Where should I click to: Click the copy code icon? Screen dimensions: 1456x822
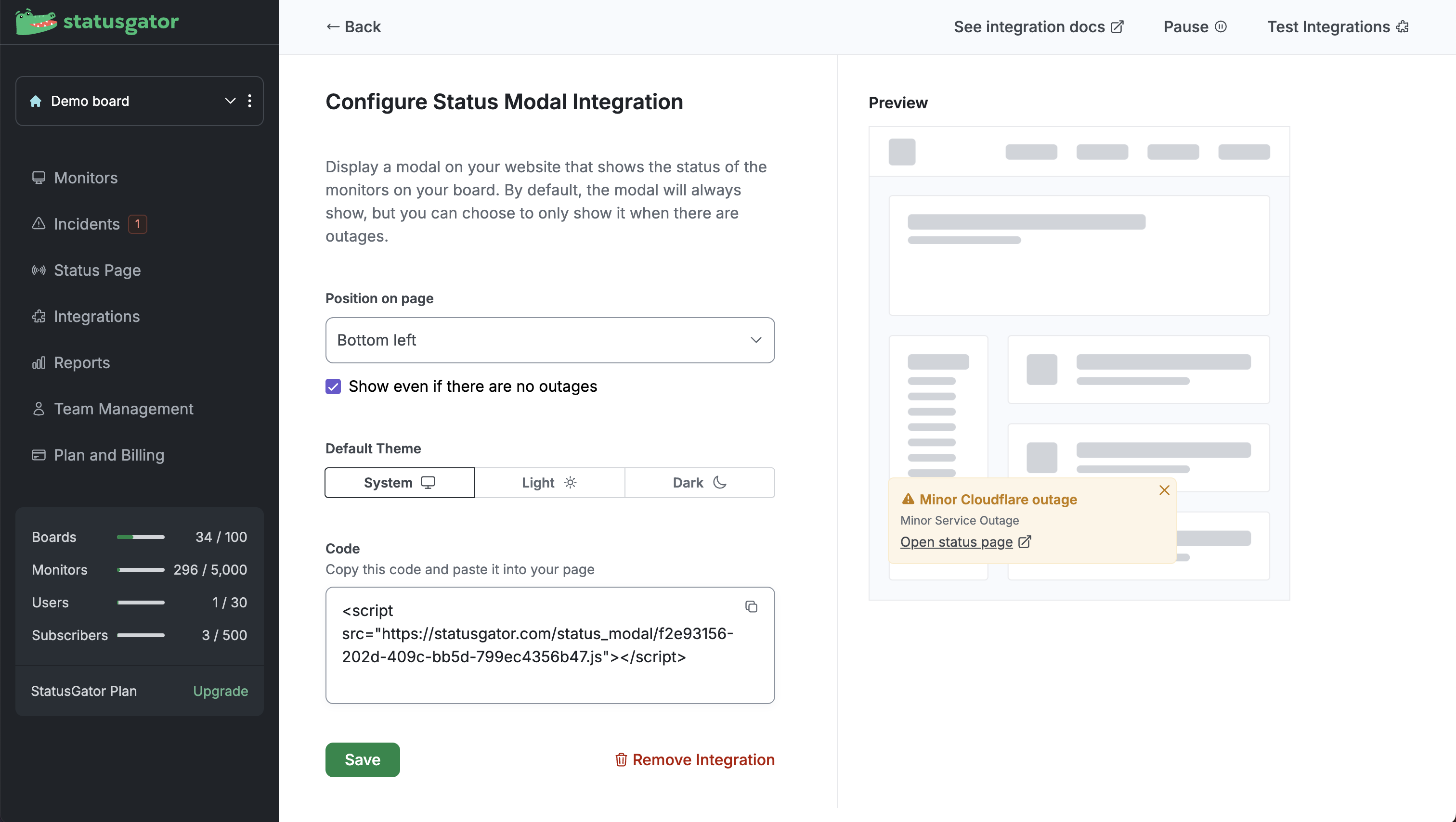click(751, 607)
